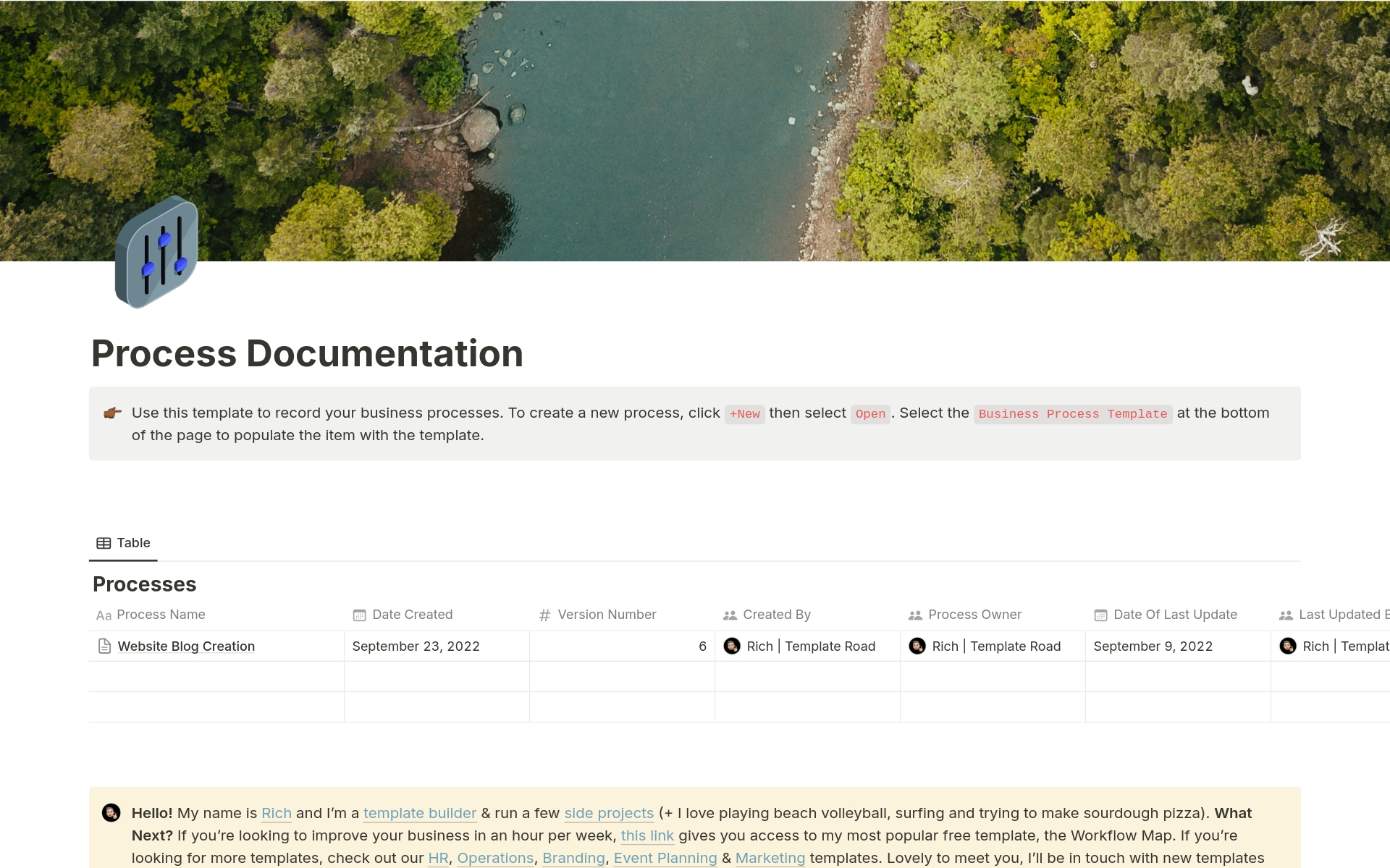Open the Version Number column options
1390x868 pixels.
606,615
